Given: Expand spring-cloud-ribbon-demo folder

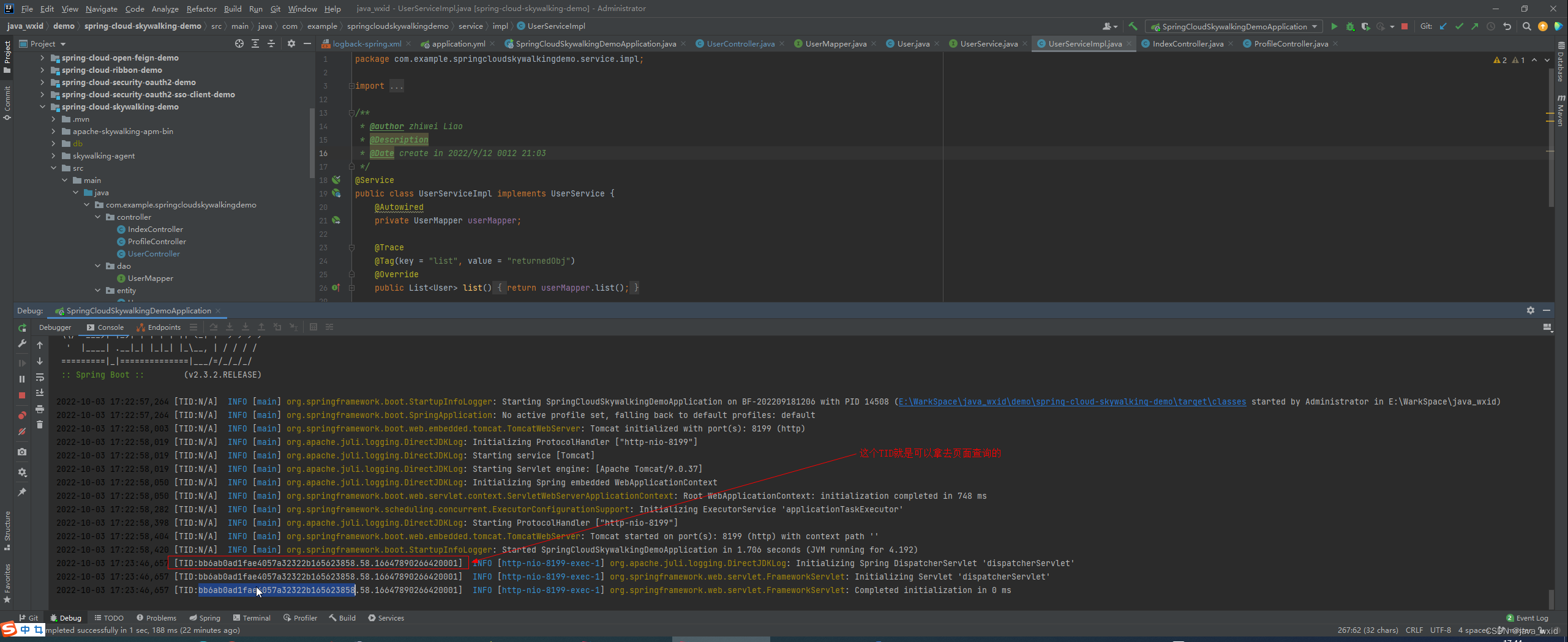Looking at the screenshot, I should (42, 70).
